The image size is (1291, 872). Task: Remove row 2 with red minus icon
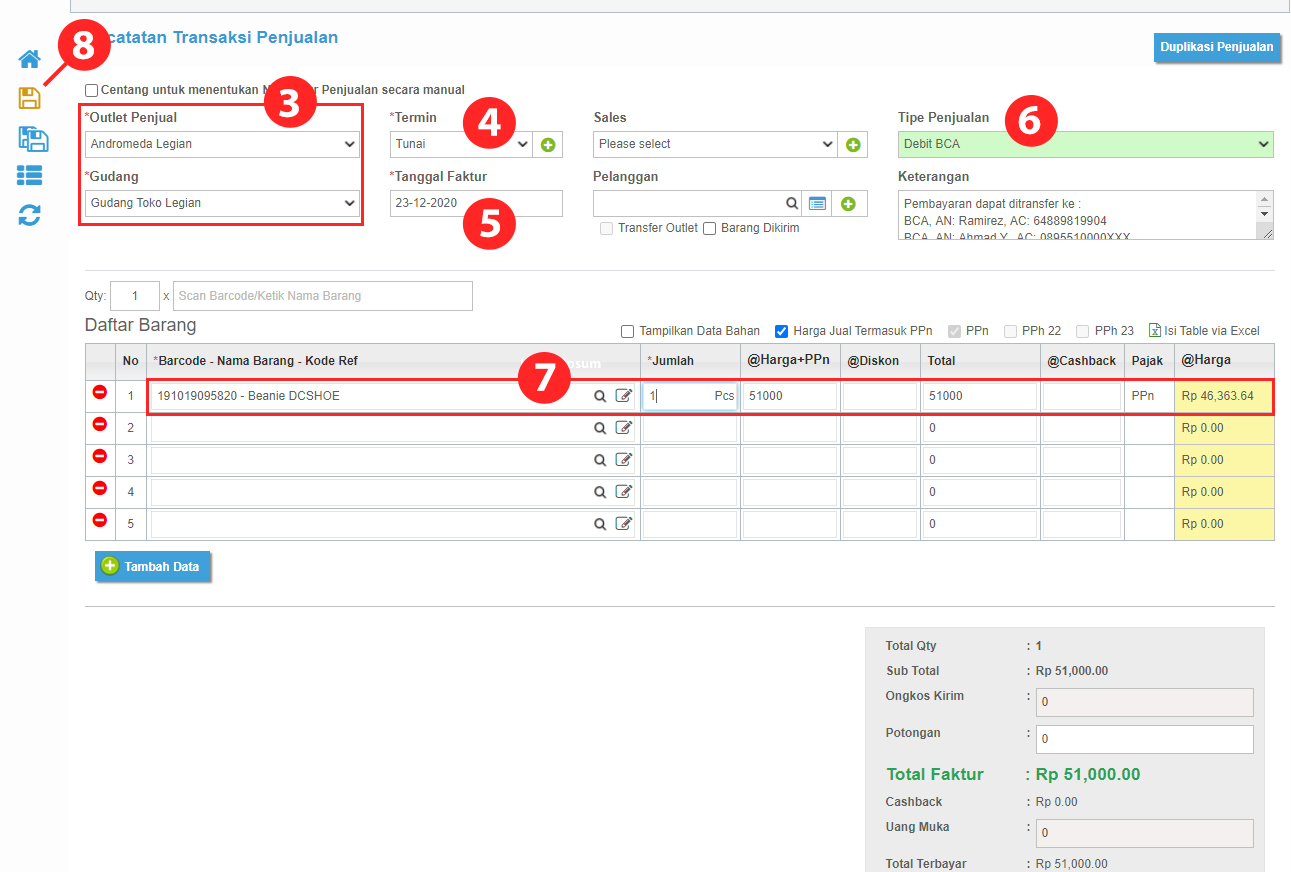click(x=100, y=425)
